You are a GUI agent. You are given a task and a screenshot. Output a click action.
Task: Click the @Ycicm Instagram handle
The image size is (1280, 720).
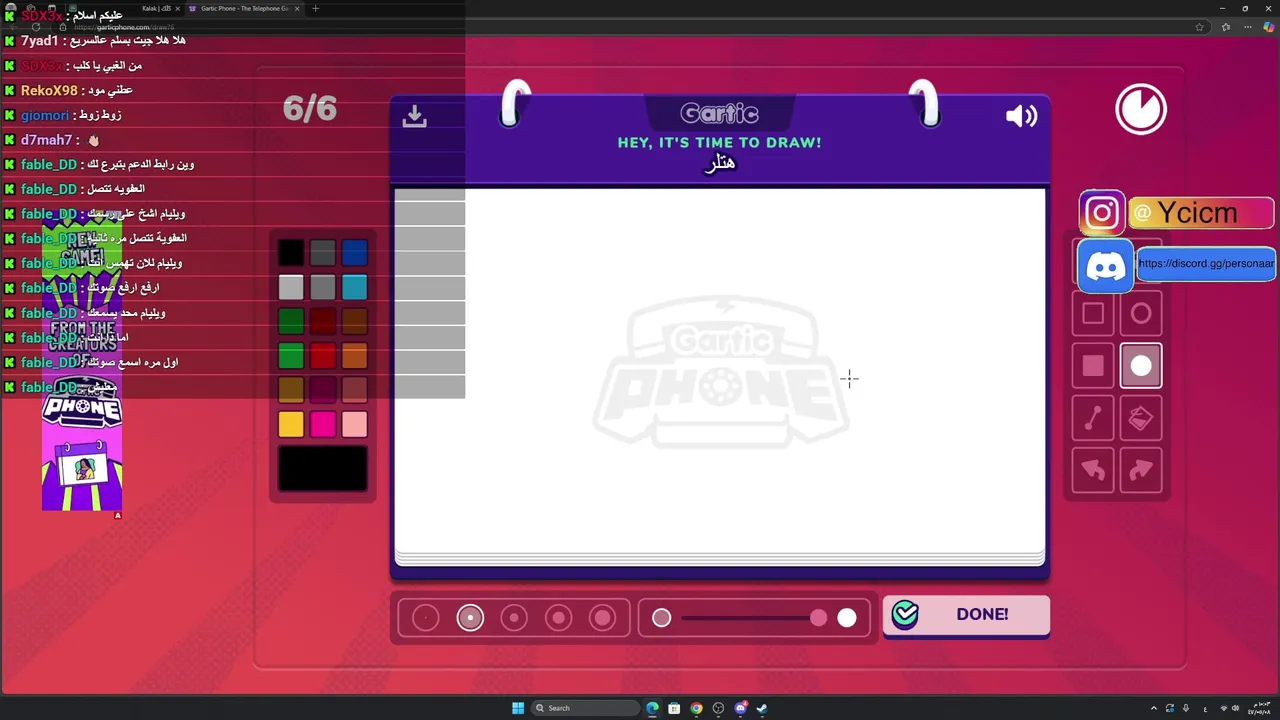coord(1200,212)
